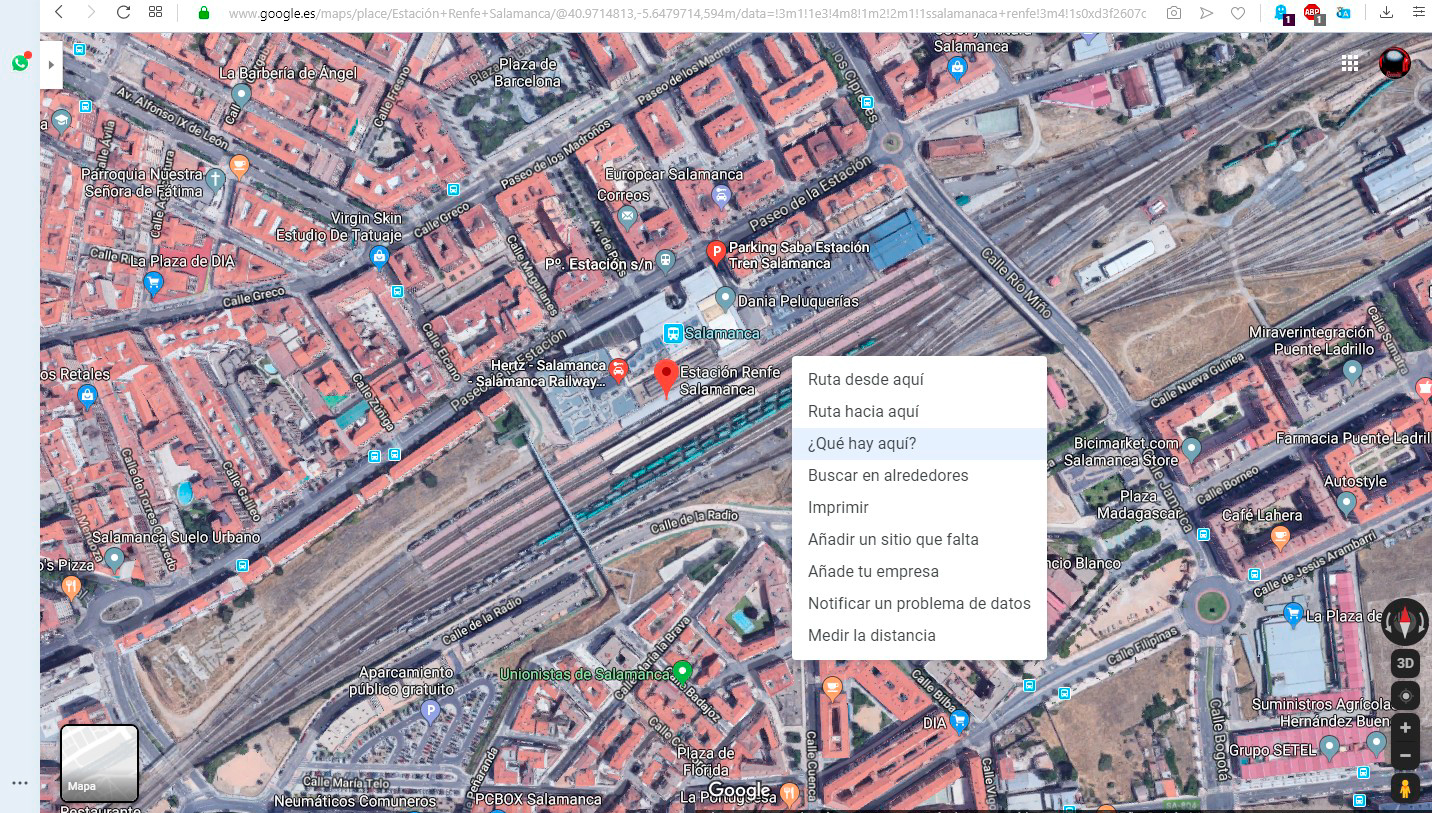
Task: Click the Salamanca train station icon
Action: (x=674, y=333)
